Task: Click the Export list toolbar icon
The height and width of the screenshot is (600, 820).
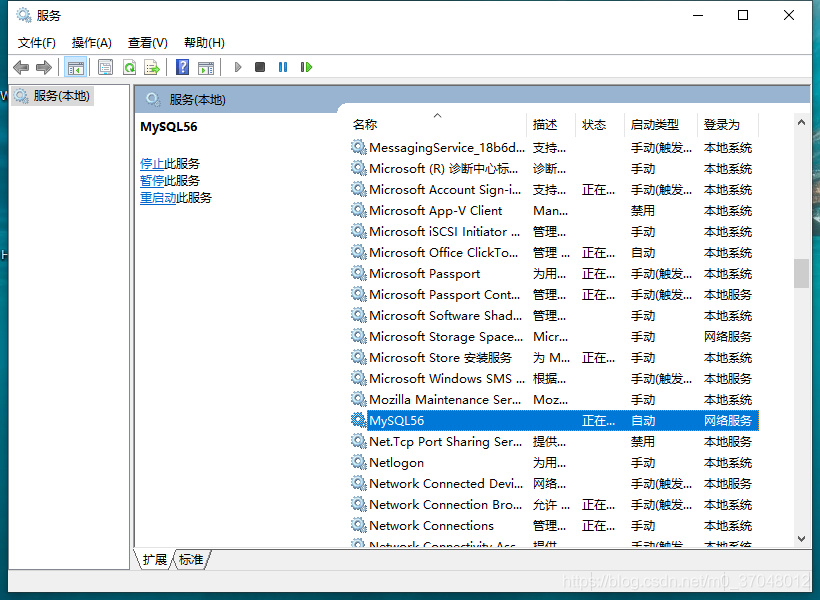Action: point(152,67)
